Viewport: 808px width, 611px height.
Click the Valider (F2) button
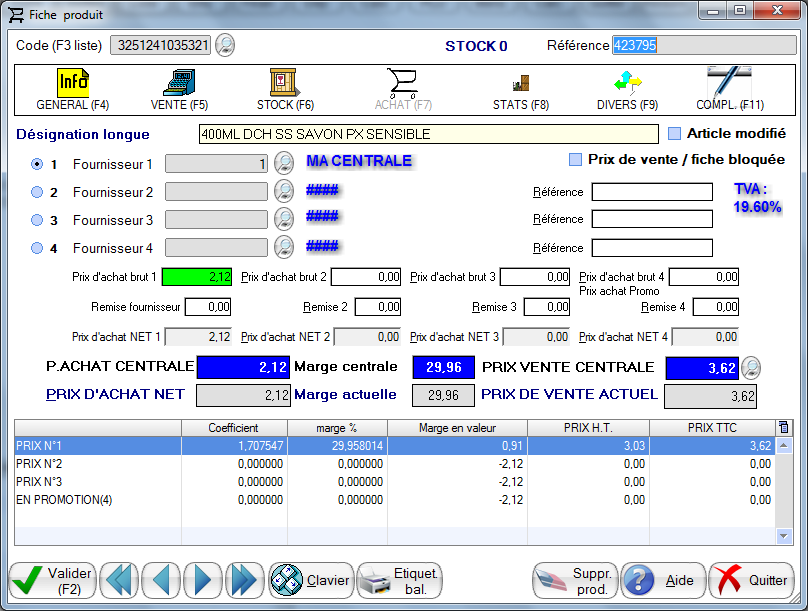tap(53, 580)
